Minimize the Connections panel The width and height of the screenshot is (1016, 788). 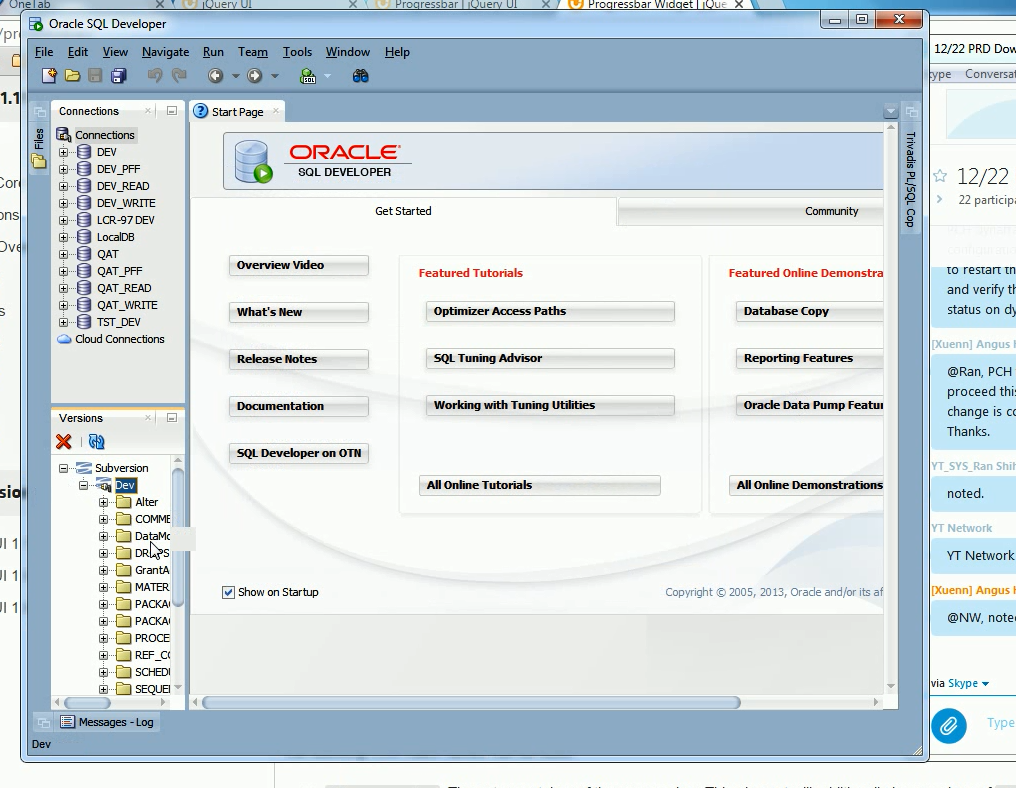pos(172,111)
